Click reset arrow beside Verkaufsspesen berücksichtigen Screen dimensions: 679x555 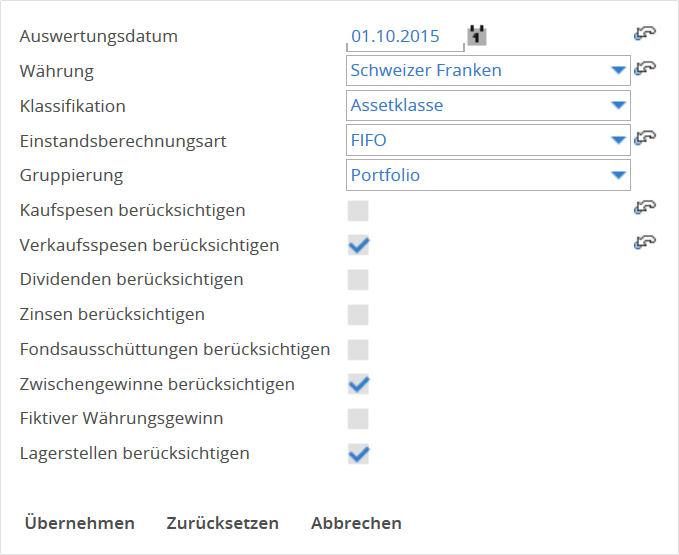coord(644,242)
